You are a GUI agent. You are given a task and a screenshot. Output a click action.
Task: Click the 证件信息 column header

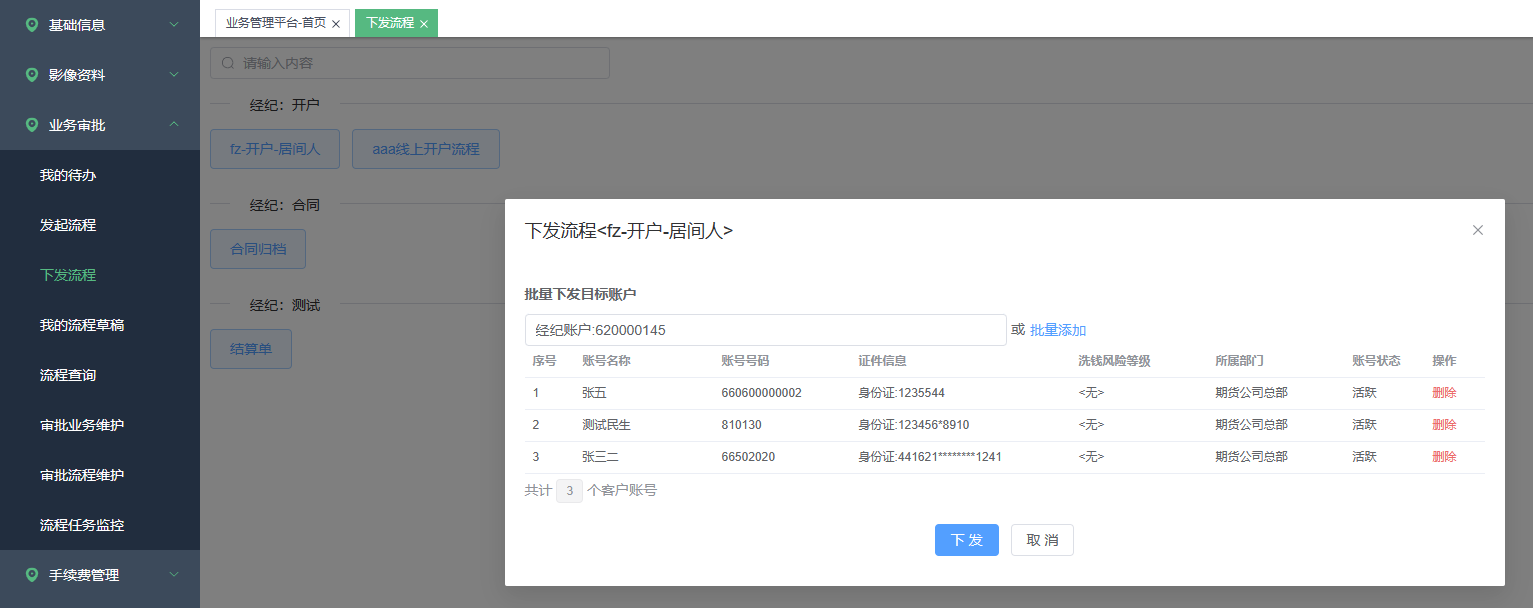click(882, 361)
